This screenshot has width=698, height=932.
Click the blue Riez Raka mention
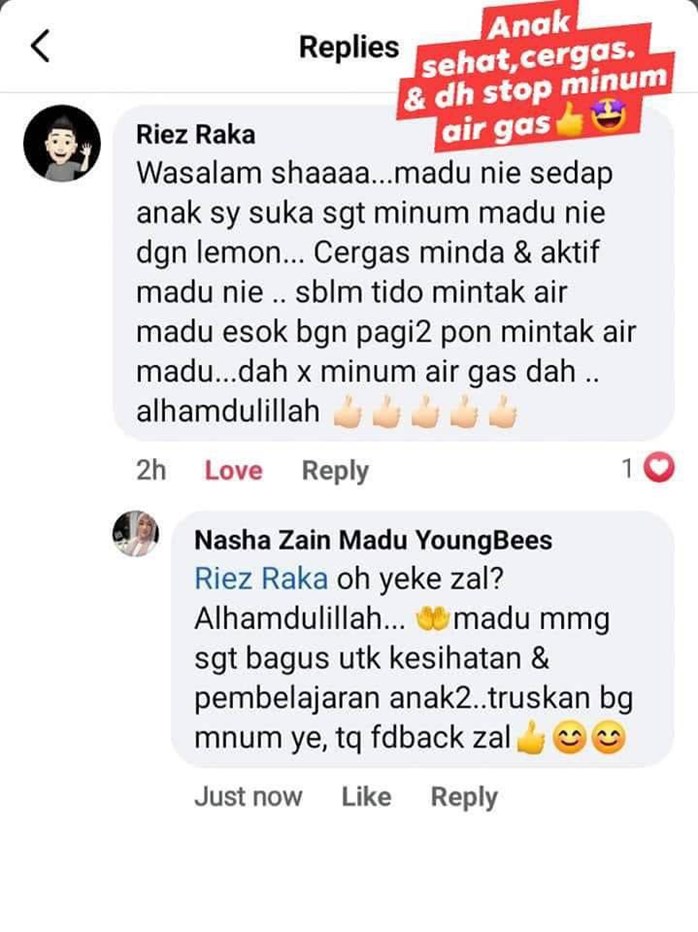261,578
